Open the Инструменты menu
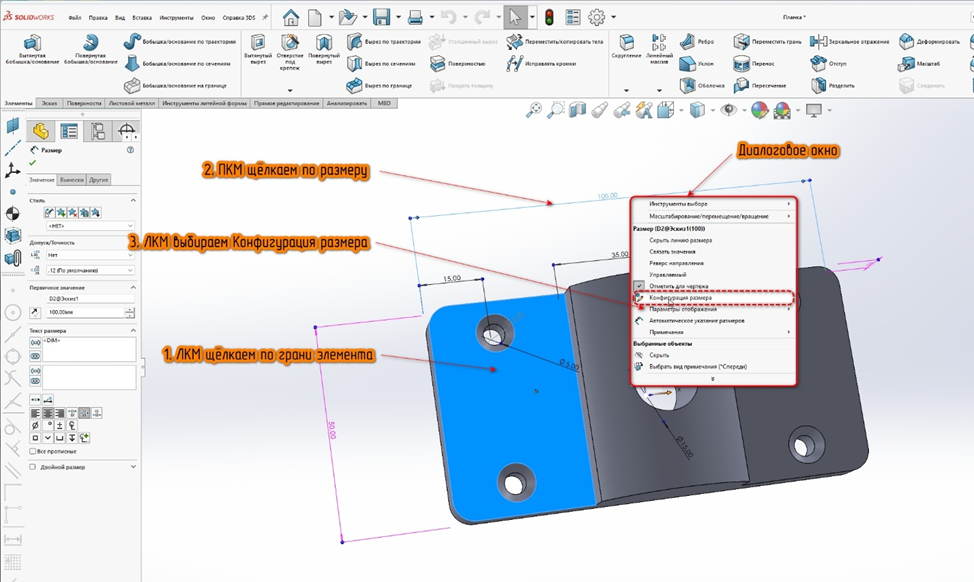The image size is (974, 582). [176, 17]
